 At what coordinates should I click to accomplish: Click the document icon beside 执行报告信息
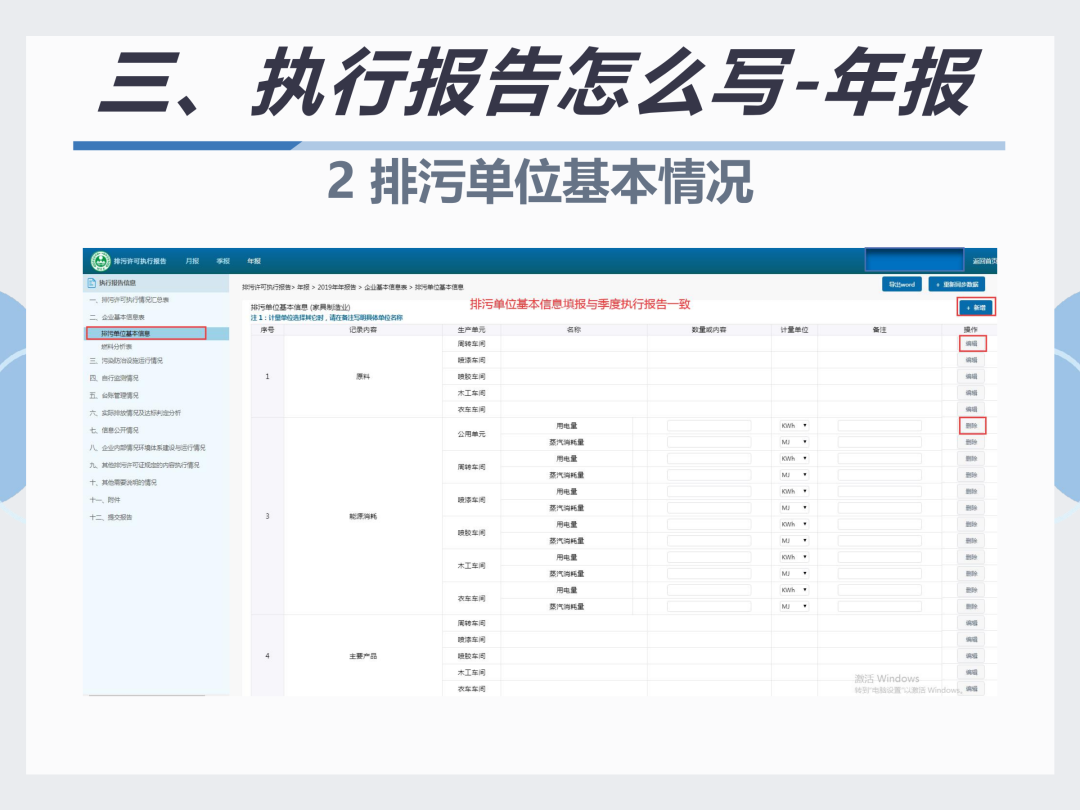pyautogui.click(x=92, y=283)
